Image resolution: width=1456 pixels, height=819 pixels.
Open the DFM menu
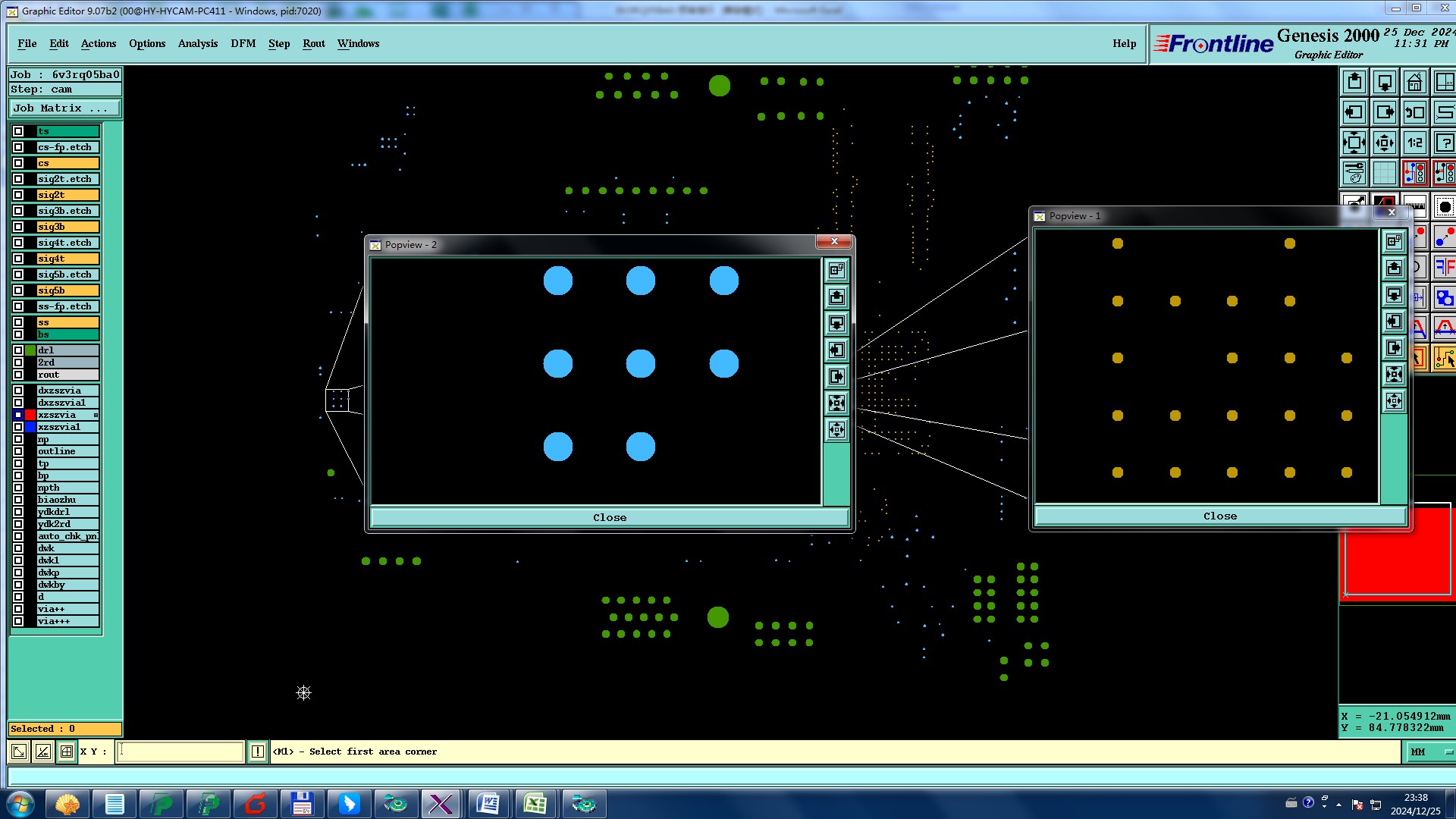pos(243,43)
